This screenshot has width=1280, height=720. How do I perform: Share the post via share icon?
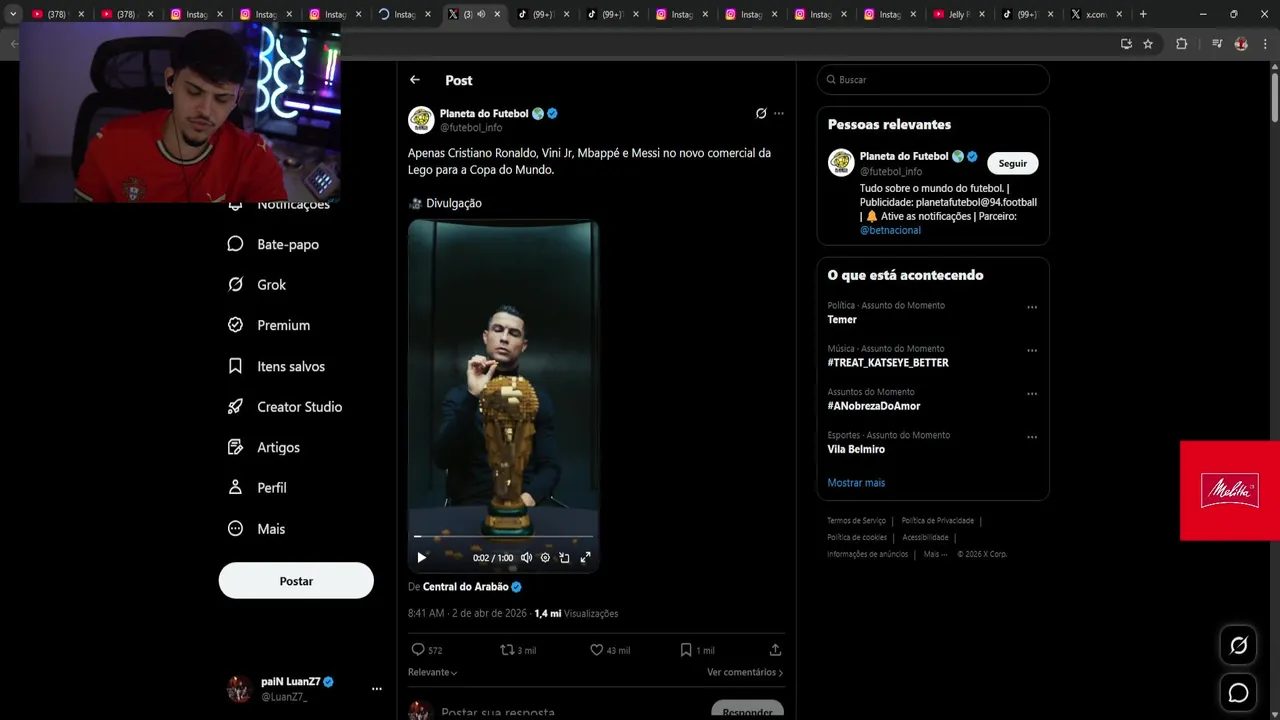(x=775, y=650)
